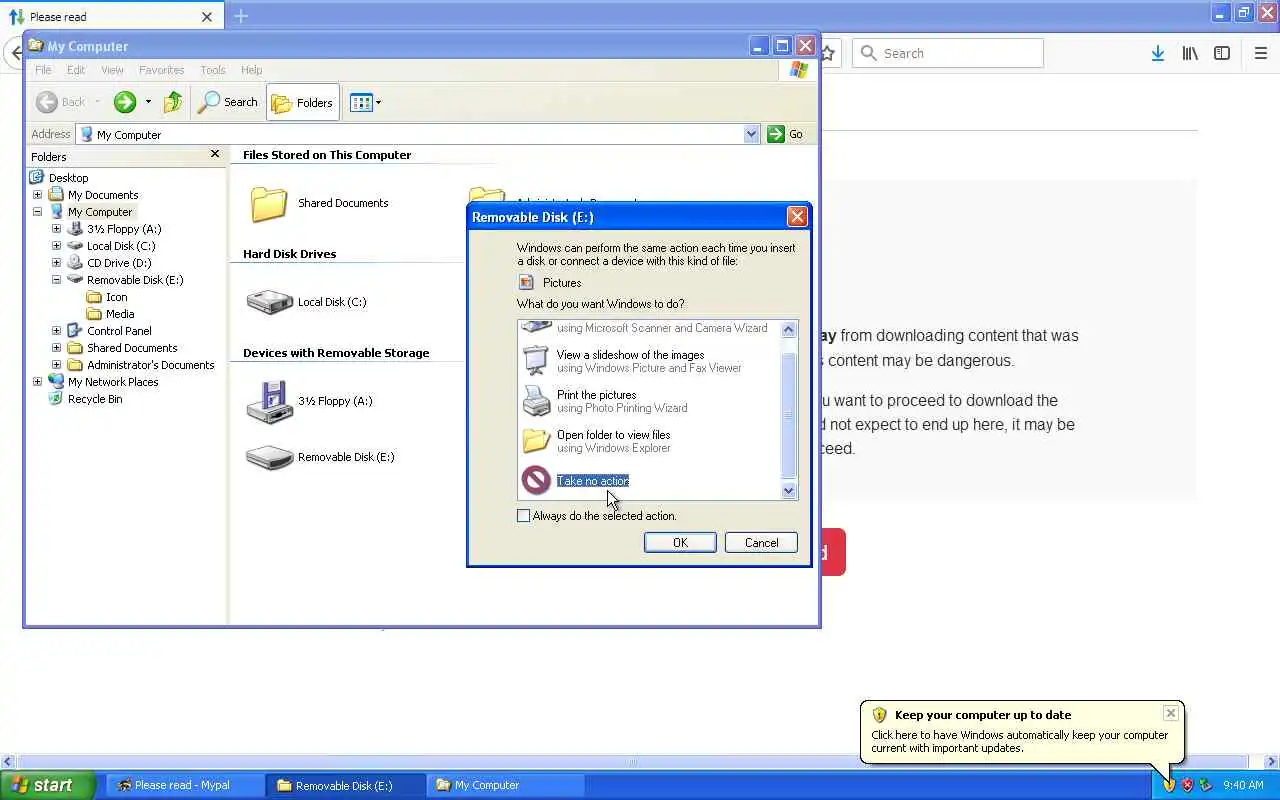
Task: Open the Favorites menu
Action: coord(161,70)
